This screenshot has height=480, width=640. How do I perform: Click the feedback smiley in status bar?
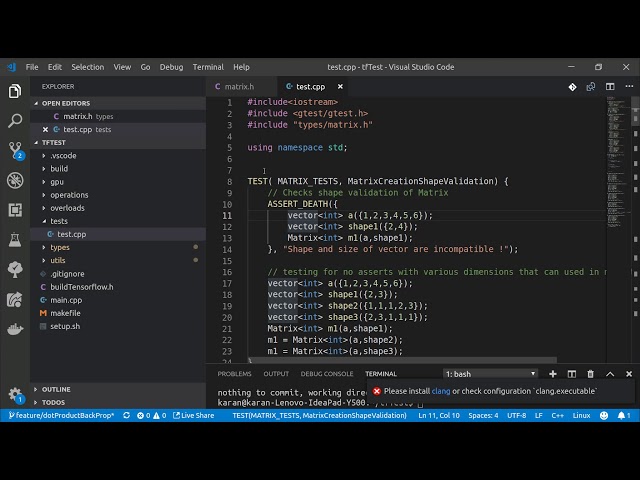tap(604, 416)
